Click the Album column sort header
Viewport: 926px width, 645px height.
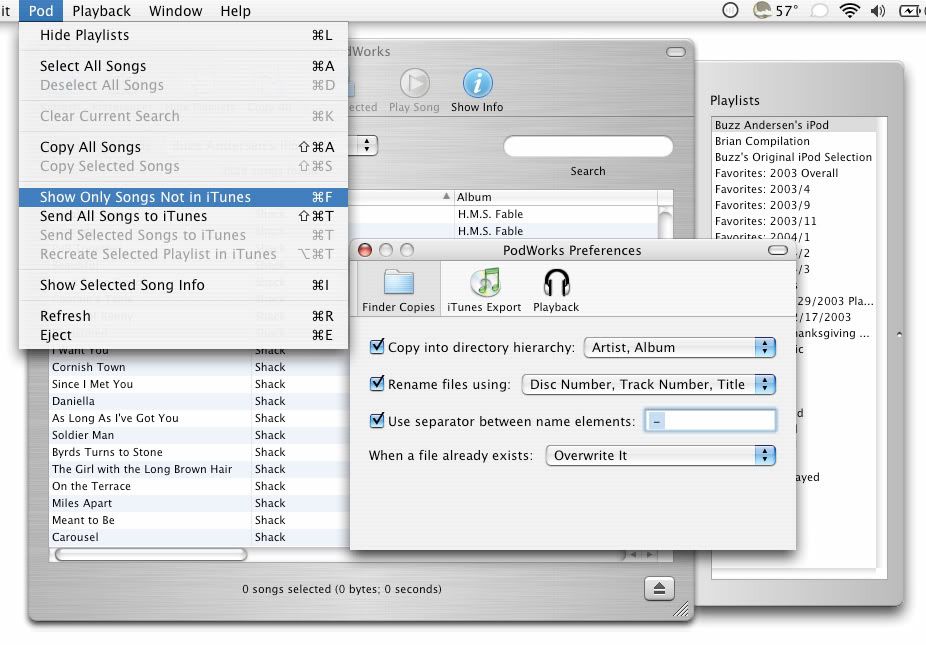(x=555, y=197)
